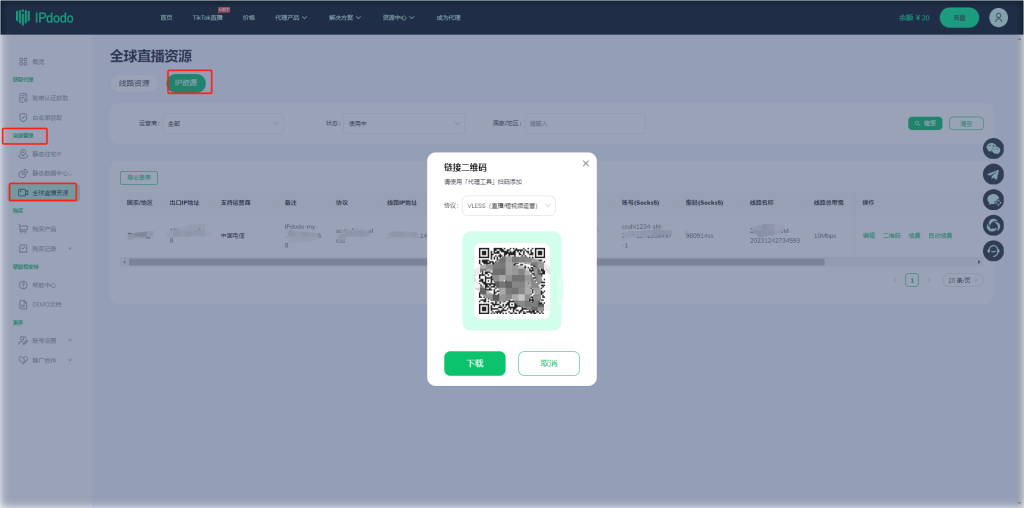The width and height of the screenshot is (1024, 508).
Task: Click the 取消 button in the dialog
Action: point(549,364)
